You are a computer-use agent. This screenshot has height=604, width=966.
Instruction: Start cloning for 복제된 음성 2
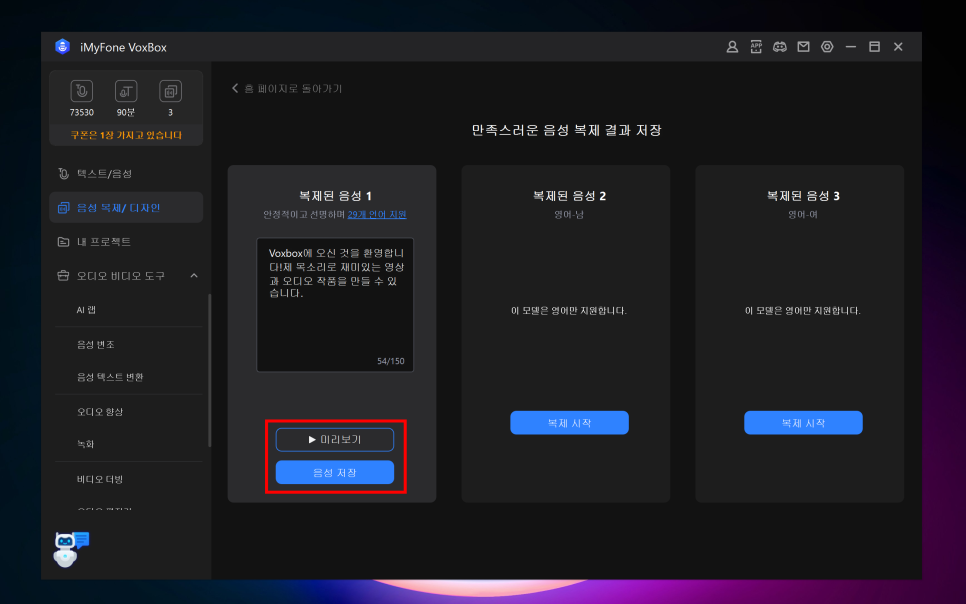[569, 423]
